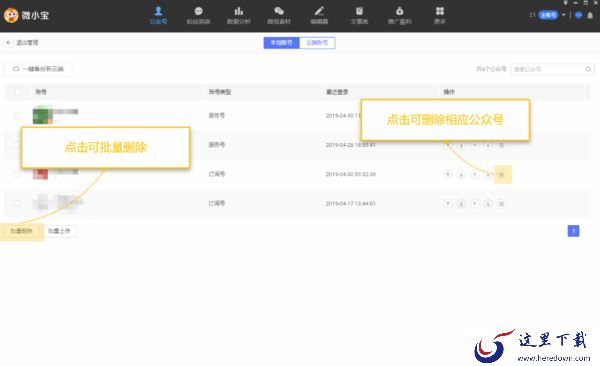
Task: Open the chat bubble messages section icon
Action: 198,15
